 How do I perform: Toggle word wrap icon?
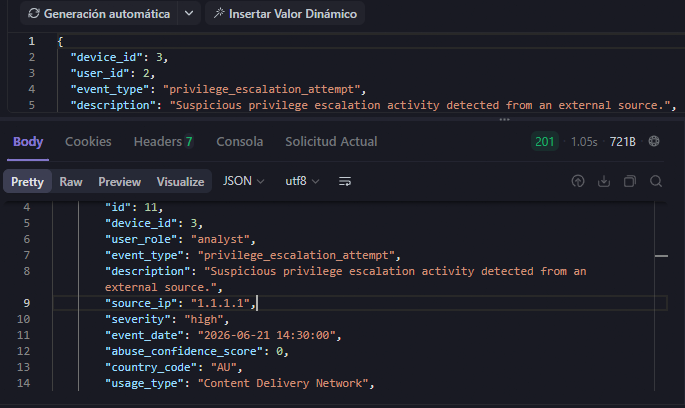tap(345, 181)
